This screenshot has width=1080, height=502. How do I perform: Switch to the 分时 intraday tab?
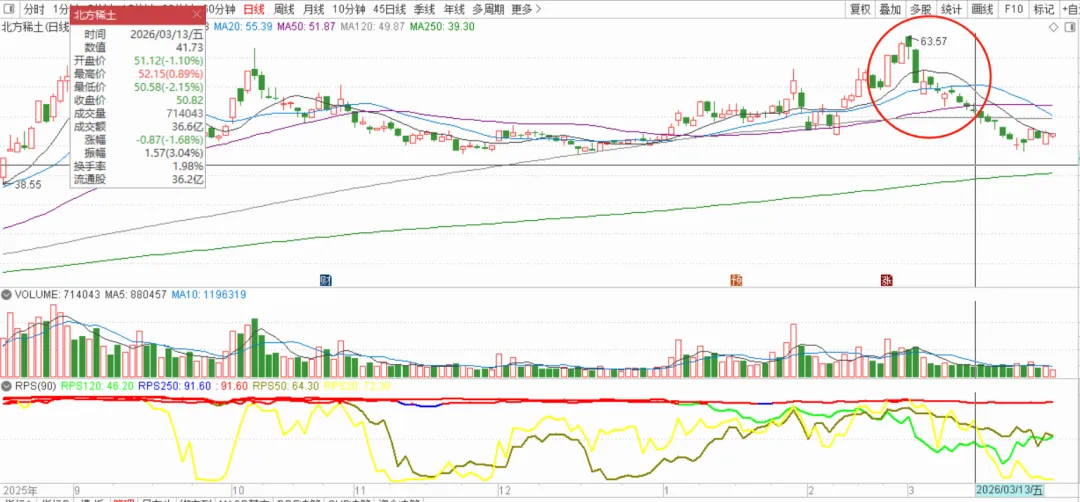point(34,9)
